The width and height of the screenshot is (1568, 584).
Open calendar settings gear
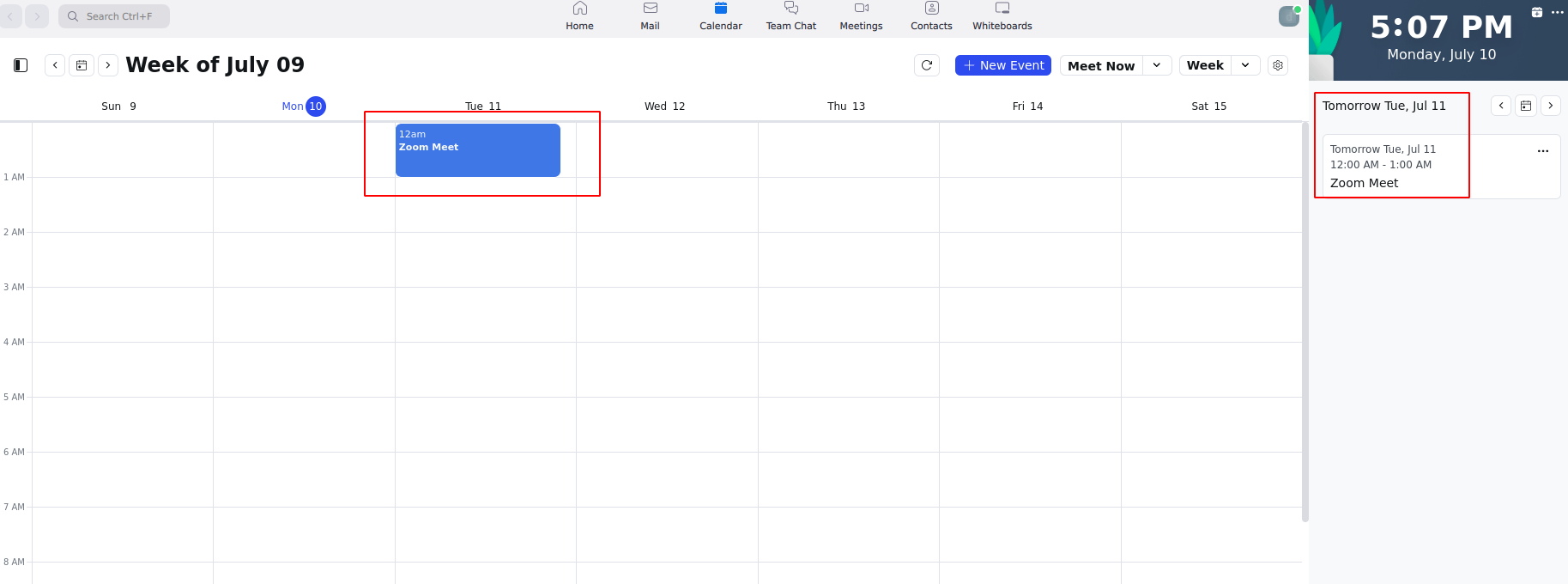coord(1278,65)
